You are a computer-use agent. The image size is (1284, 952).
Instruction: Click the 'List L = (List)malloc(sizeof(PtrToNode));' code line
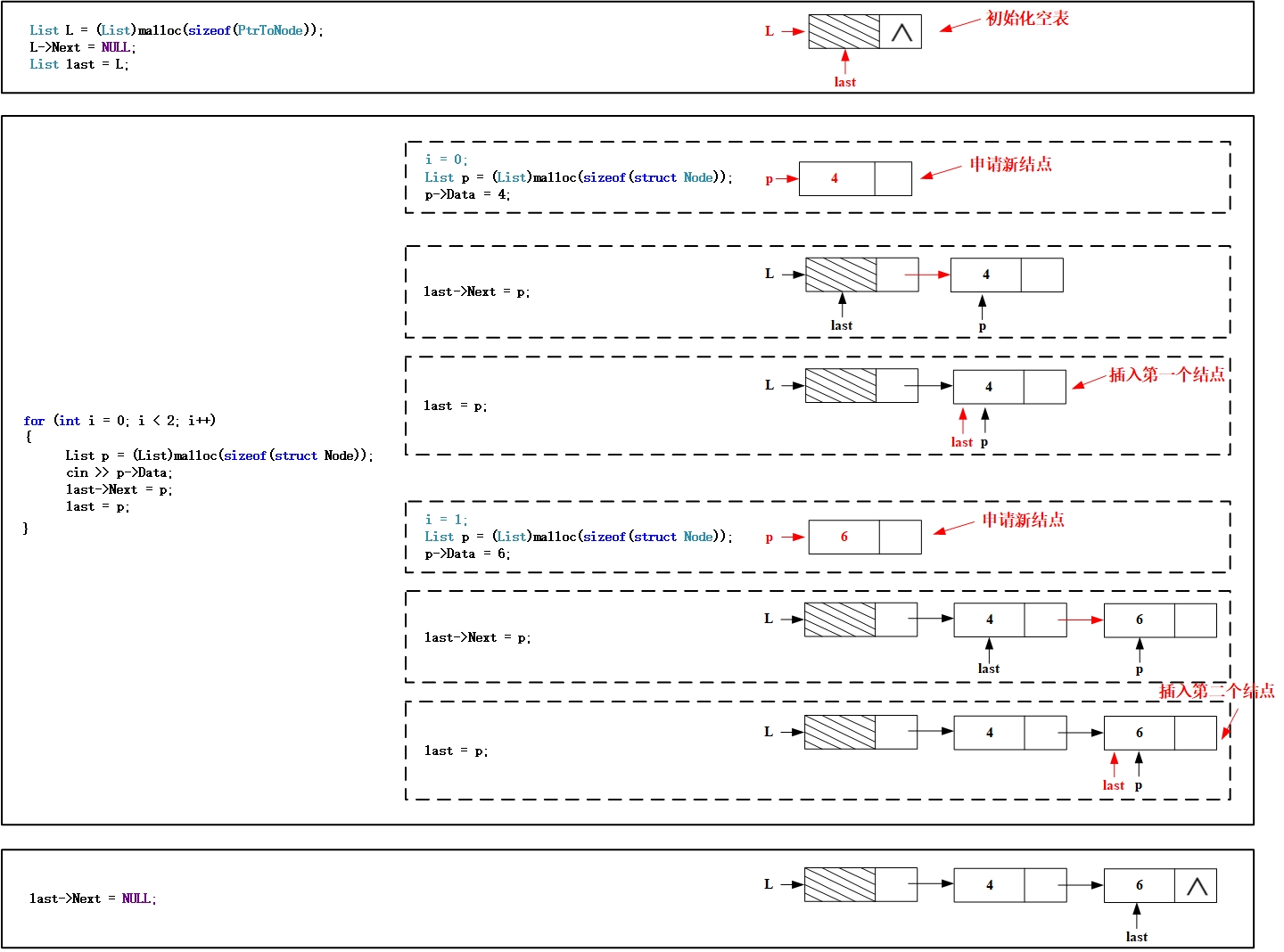click(x=177, y=30)
